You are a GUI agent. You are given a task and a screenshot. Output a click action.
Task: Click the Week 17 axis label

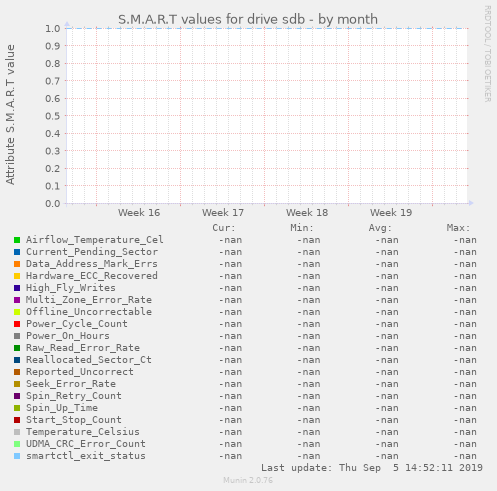pos(223,212)
